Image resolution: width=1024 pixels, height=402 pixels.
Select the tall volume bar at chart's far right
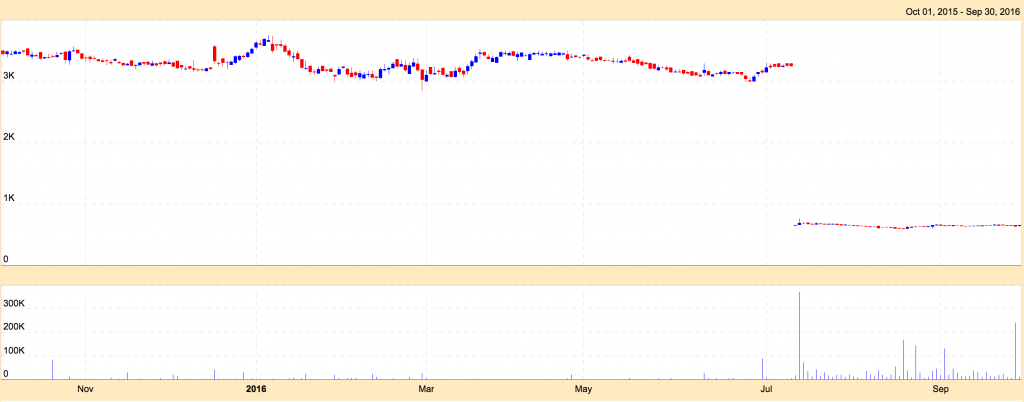[1016, 351]
